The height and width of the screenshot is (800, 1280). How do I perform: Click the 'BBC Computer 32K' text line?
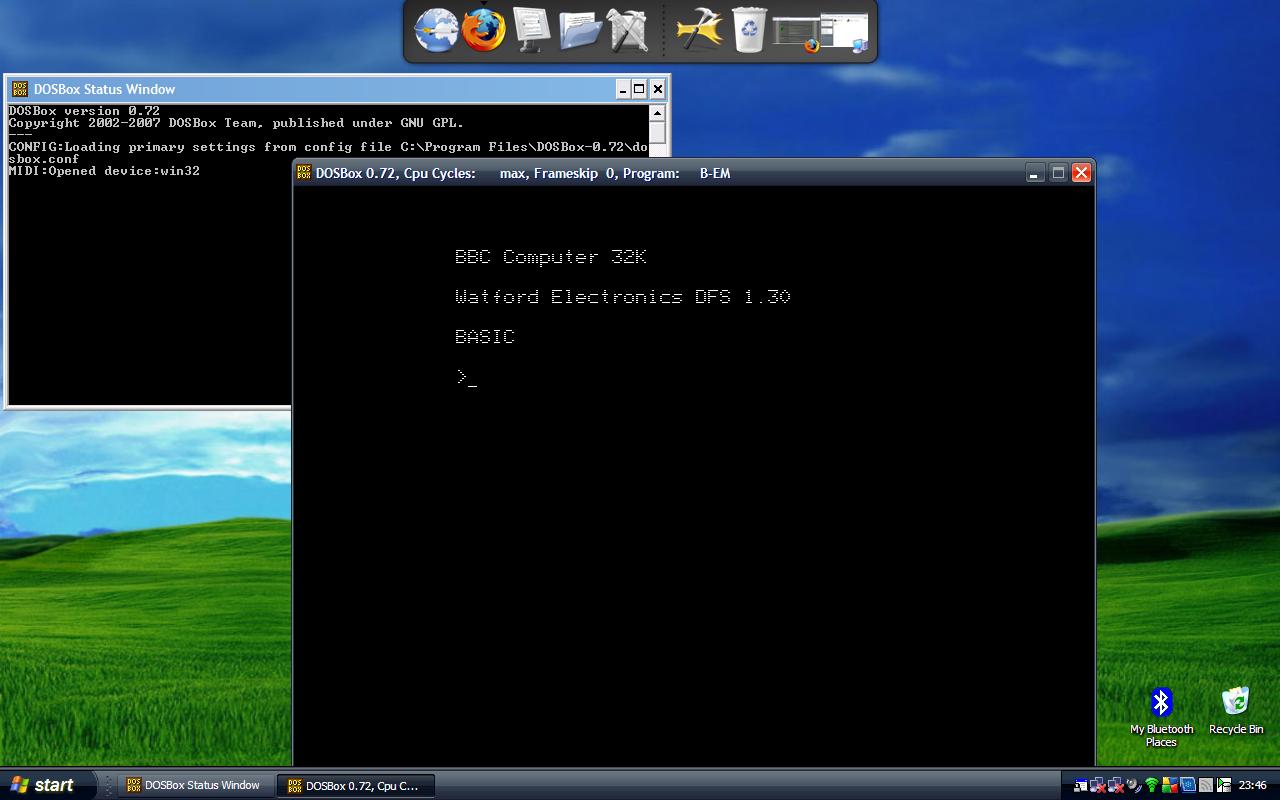click(551, 257)
